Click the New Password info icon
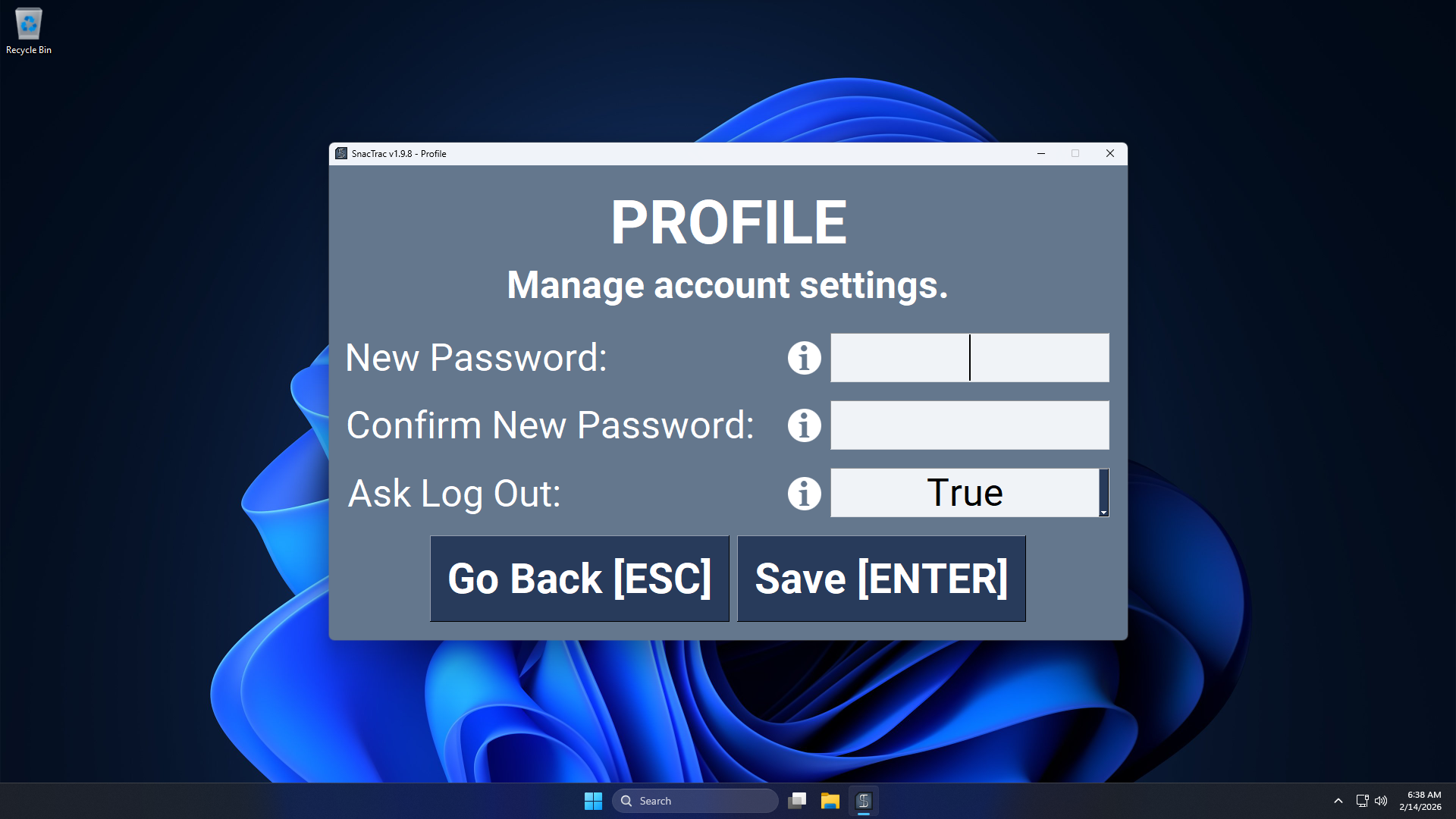 [x=804, y=358]
